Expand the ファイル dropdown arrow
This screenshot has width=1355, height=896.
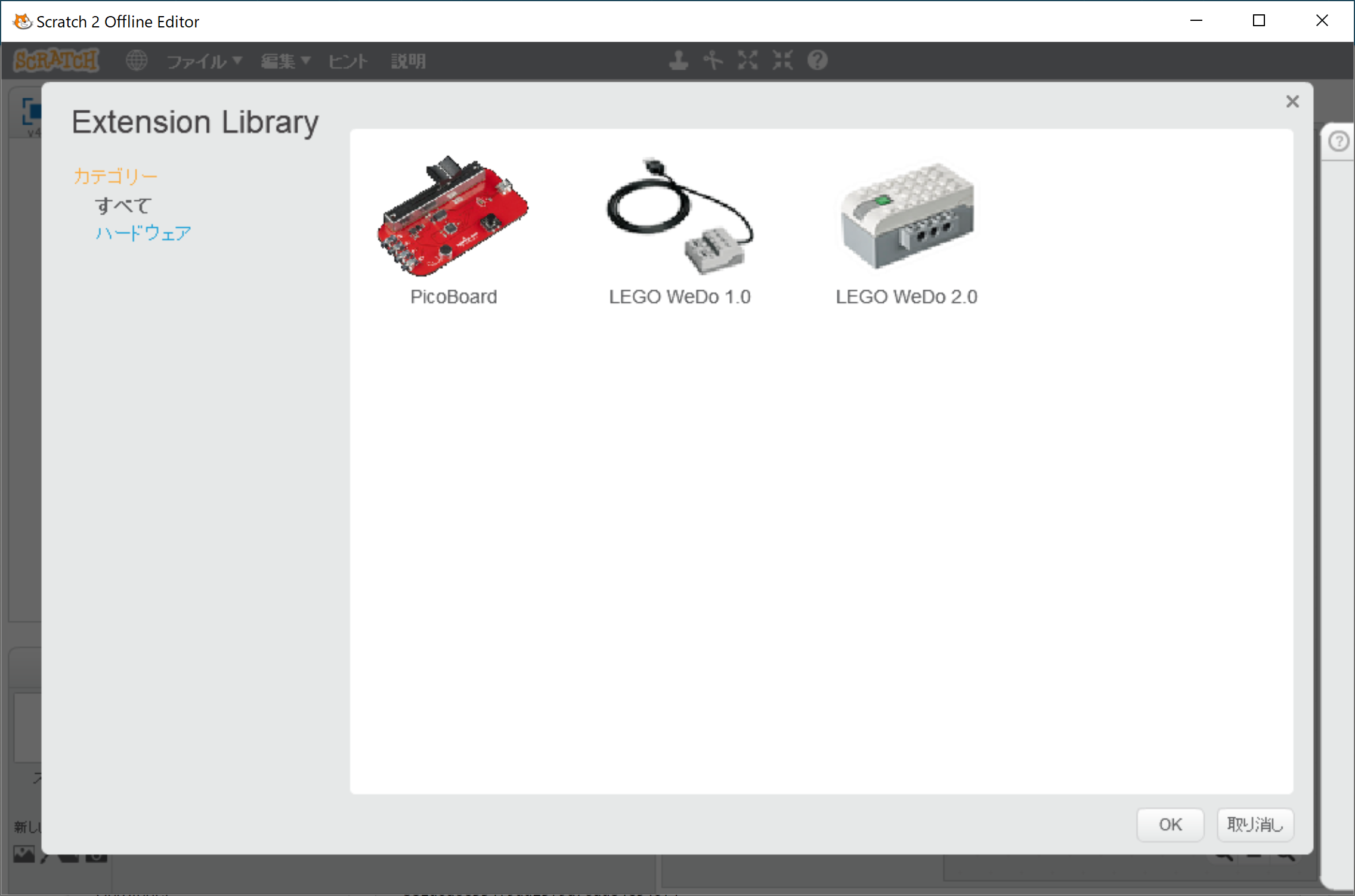237,60
